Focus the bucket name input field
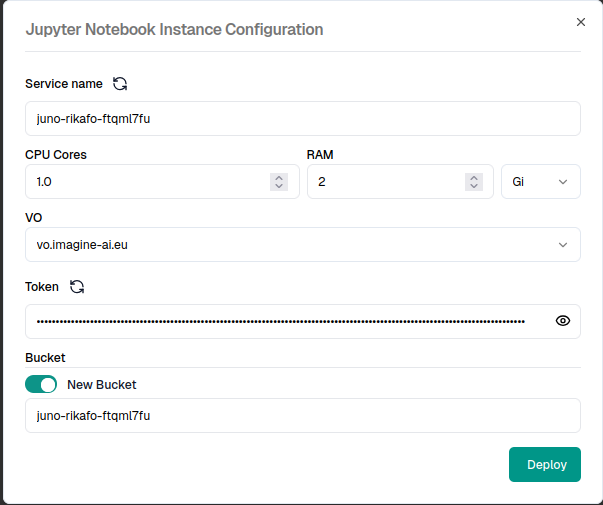Image resolution: width=603 pixels, height=505 pixels. [x=303, y=415]
